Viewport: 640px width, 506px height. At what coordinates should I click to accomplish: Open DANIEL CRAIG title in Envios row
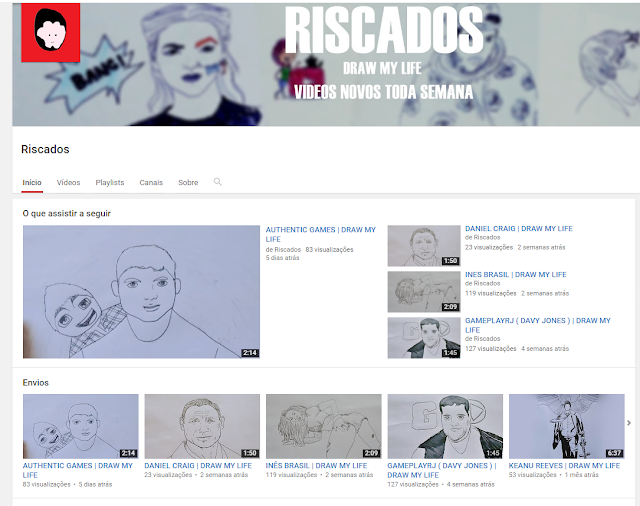click(x=198, y=466)
